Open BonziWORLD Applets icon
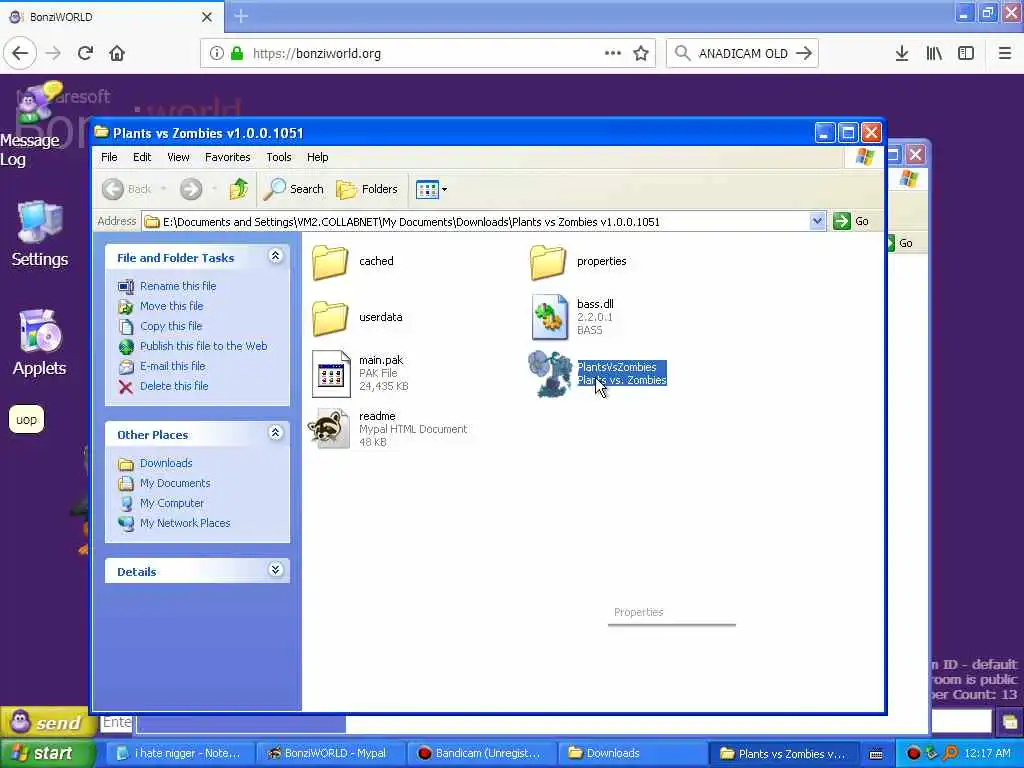The image size is (1024, 768). click(40, 343)
